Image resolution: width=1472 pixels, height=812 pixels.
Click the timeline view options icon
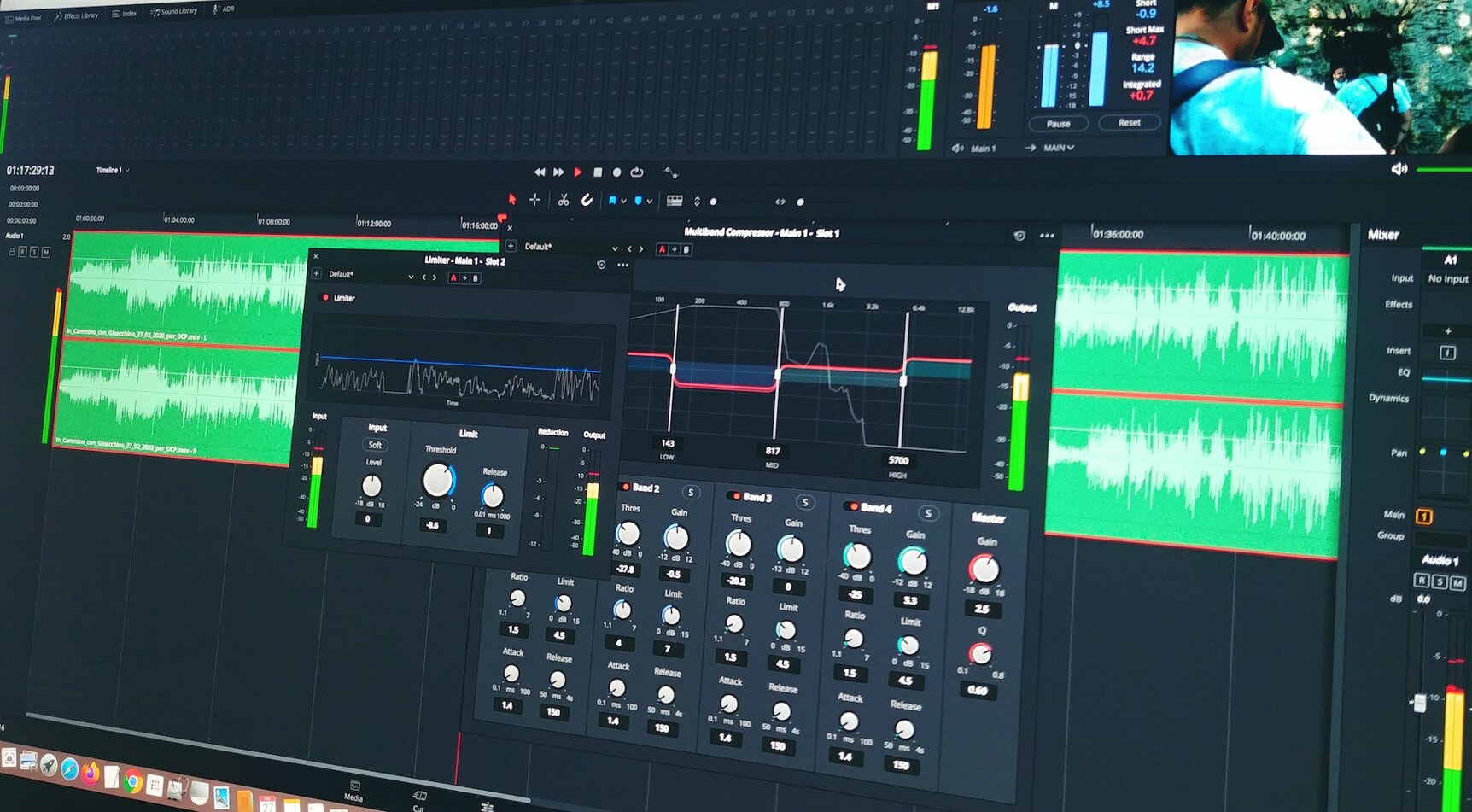[x=675, y=201]
